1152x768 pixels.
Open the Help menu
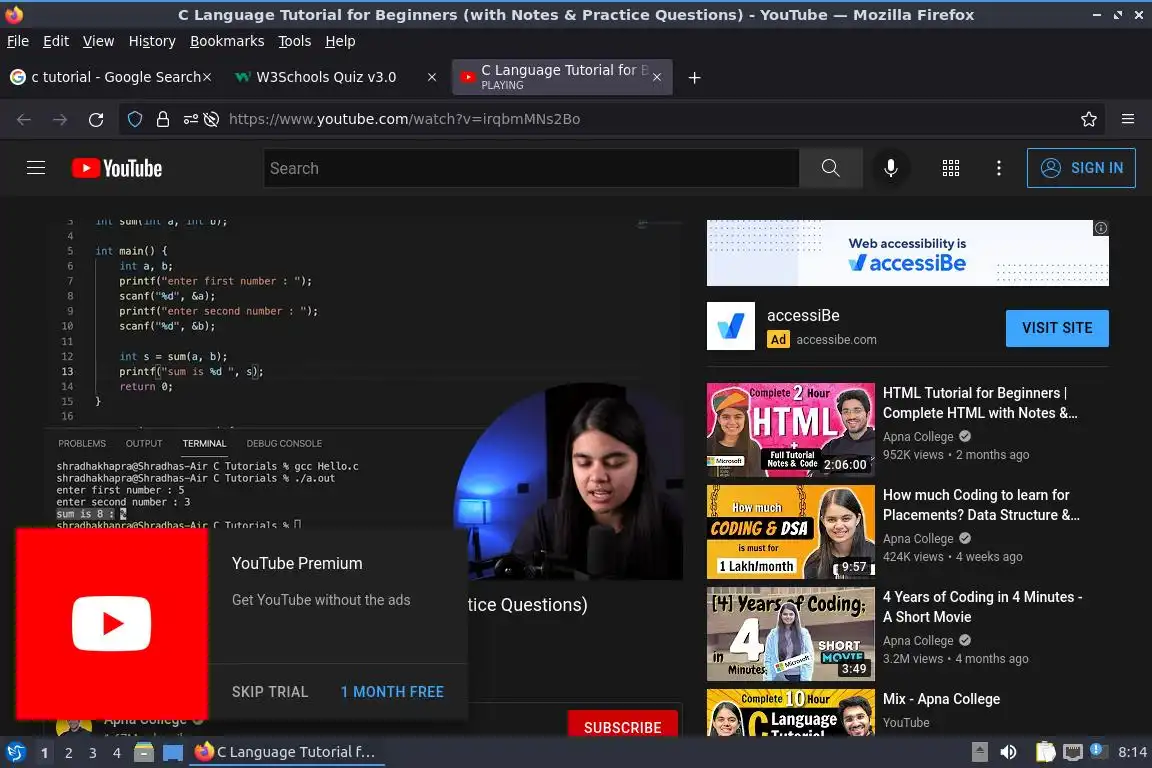pos(340,41)
